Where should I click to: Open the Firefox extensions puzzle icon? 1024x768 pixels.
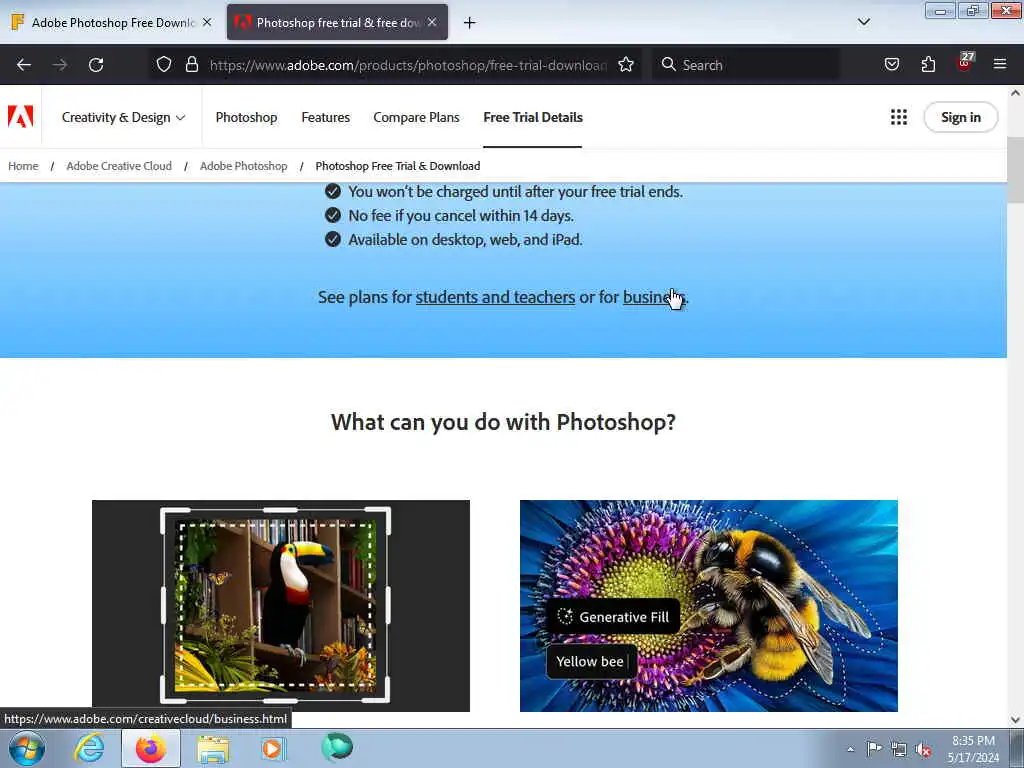[x=928, y=65]
